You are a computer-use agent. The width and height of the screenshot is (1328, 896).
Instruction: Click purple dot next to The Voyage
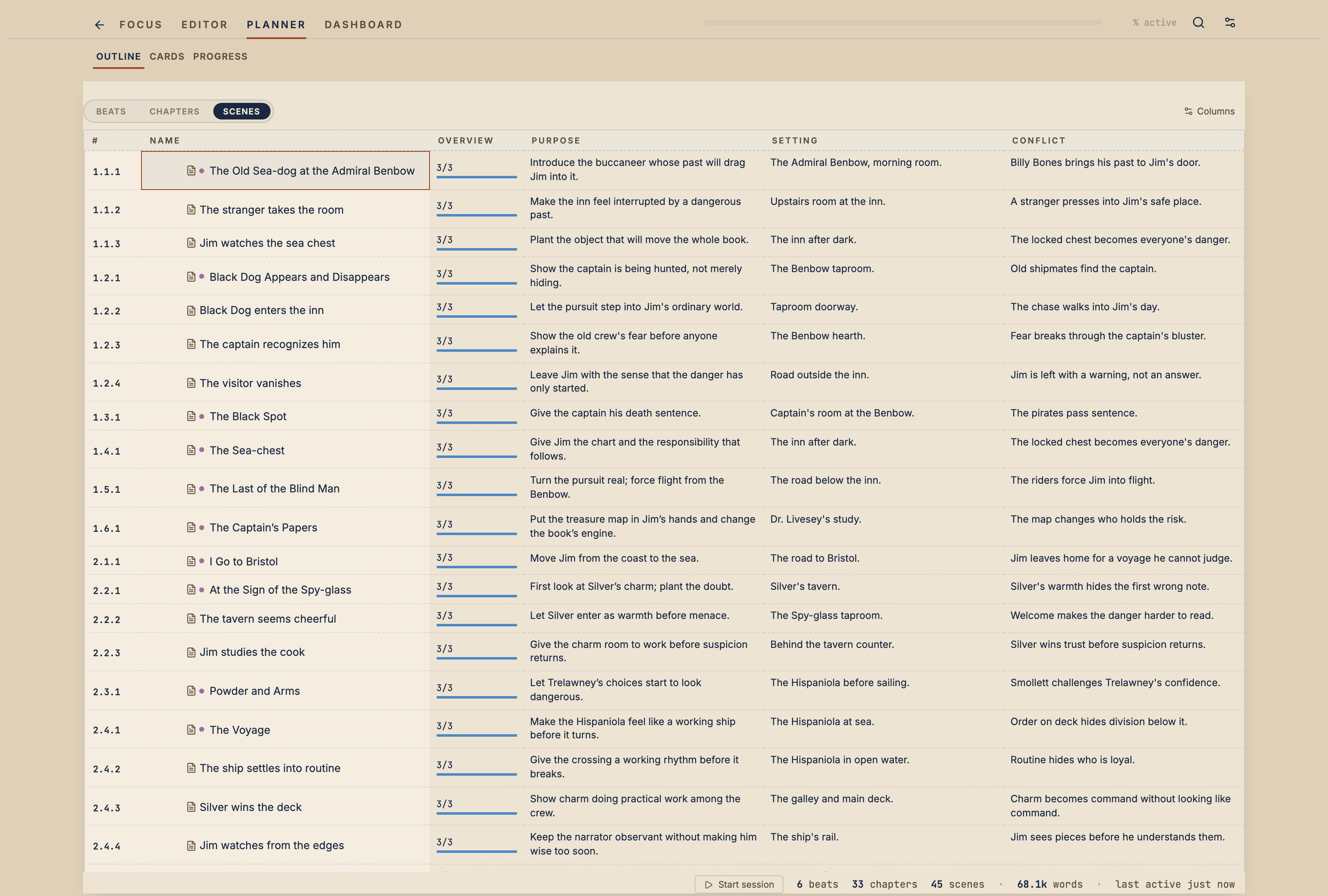point(202,729)
